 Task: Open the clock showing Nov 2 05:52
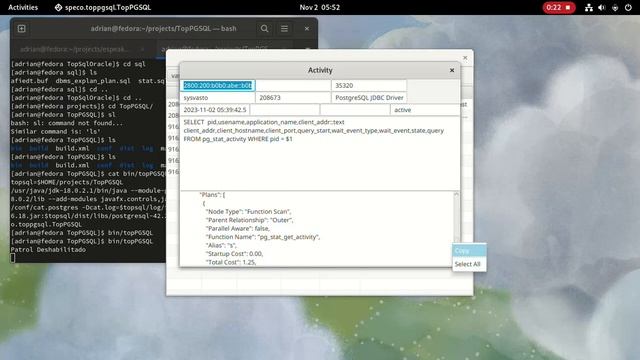click(x=320, y=7)
